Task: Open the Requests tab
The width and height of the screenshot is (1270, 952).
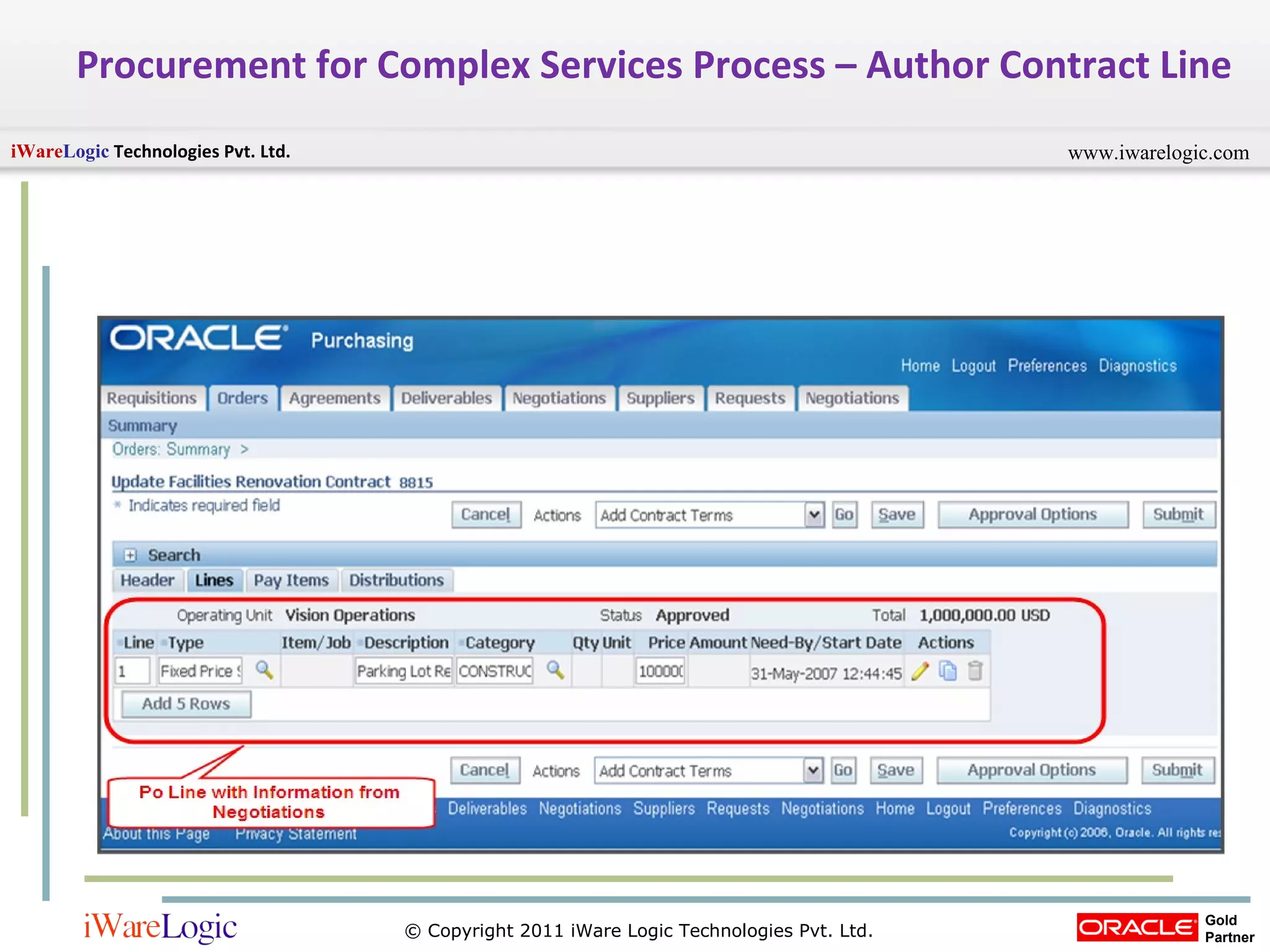Action: point(750,399)
